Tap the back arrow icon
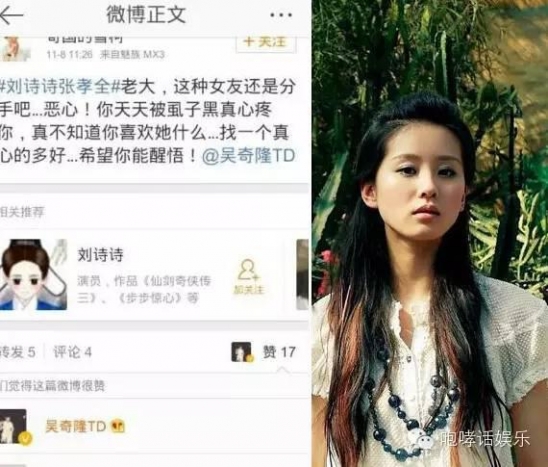The width and height of the screenshot is (548, 467). point(11,15)
